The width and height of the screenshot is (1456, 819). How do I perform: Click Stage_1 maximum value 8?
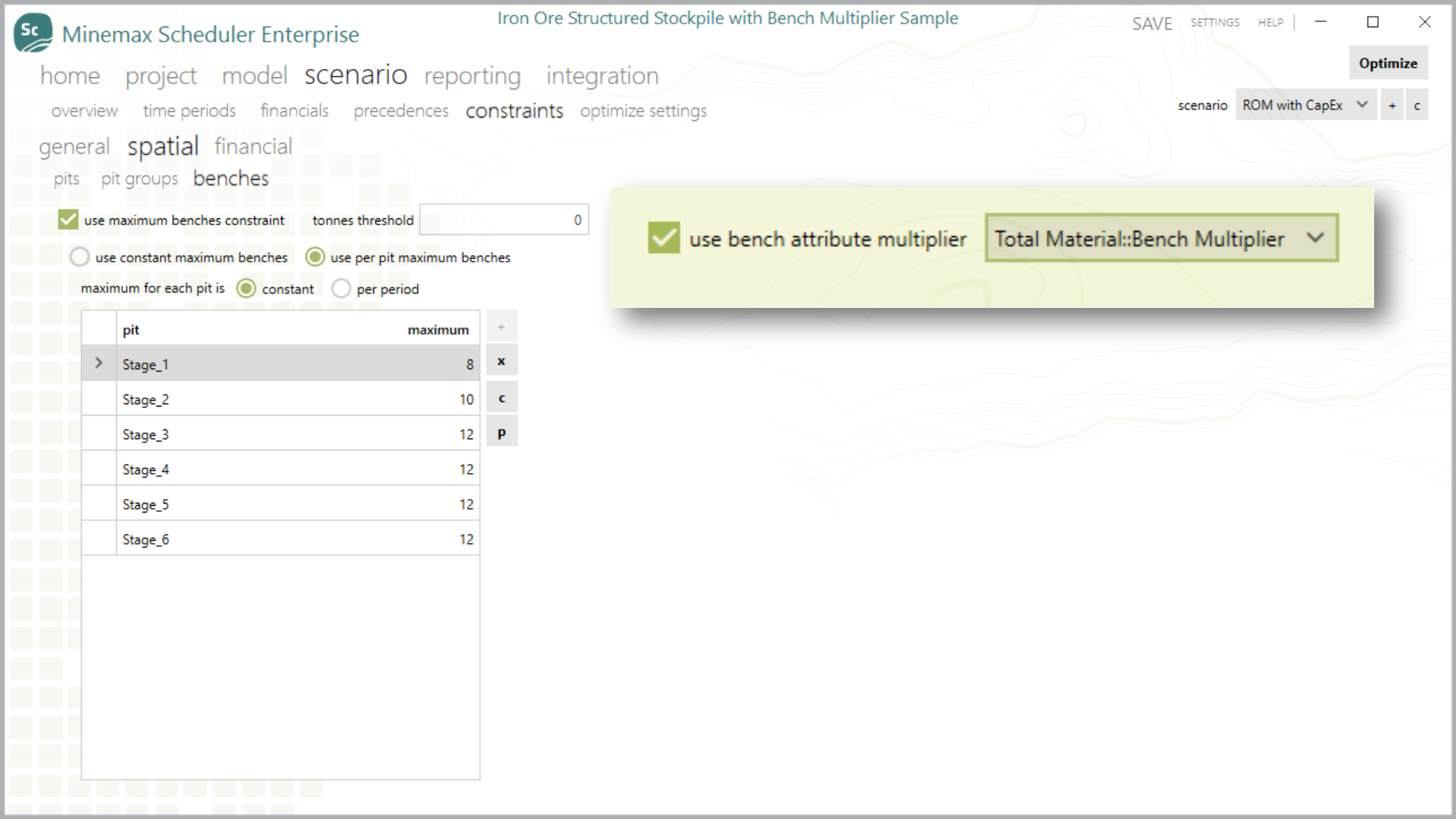tap(469, 364)
